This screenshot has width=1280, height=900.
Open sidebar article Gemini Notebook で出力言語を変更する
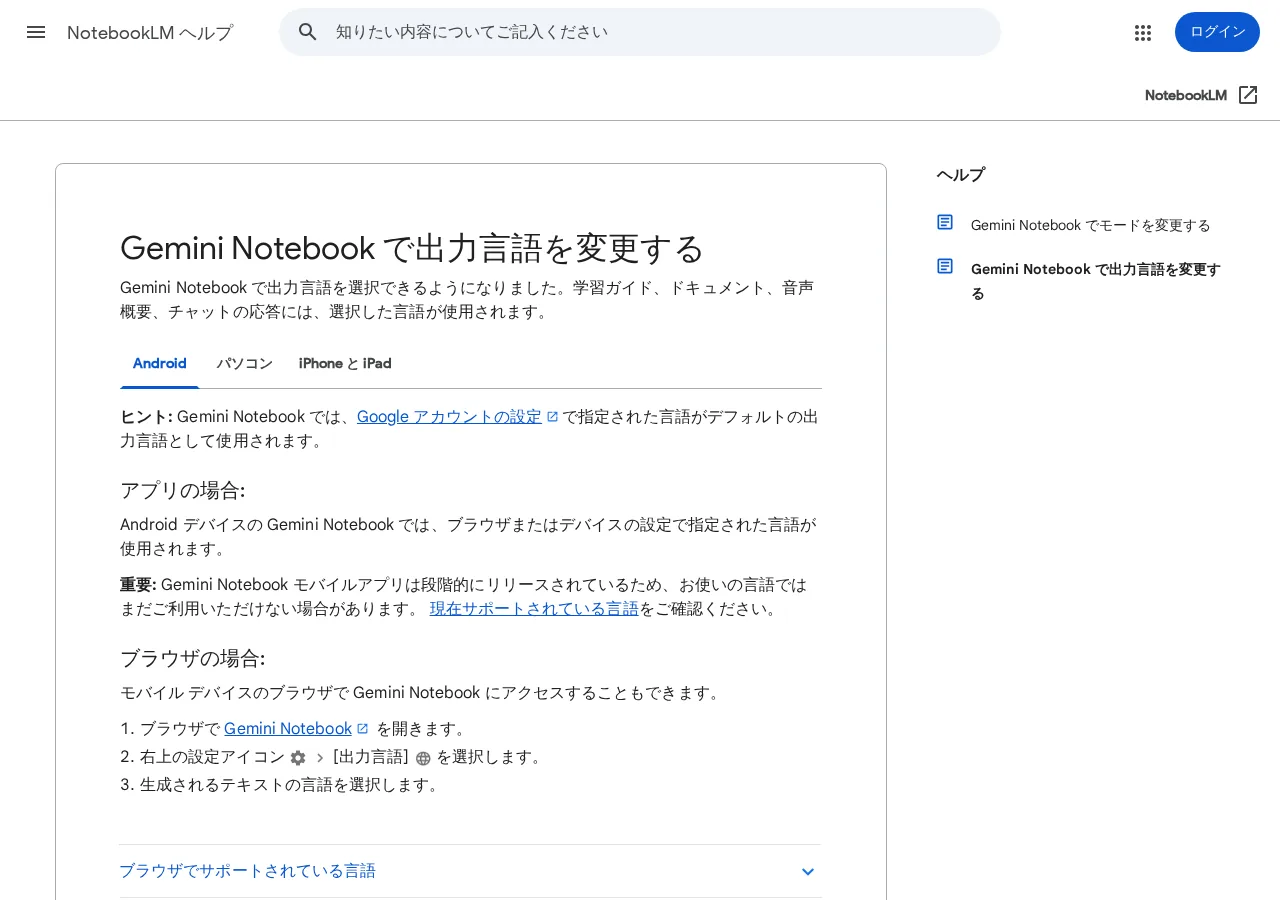(1096, 281)
